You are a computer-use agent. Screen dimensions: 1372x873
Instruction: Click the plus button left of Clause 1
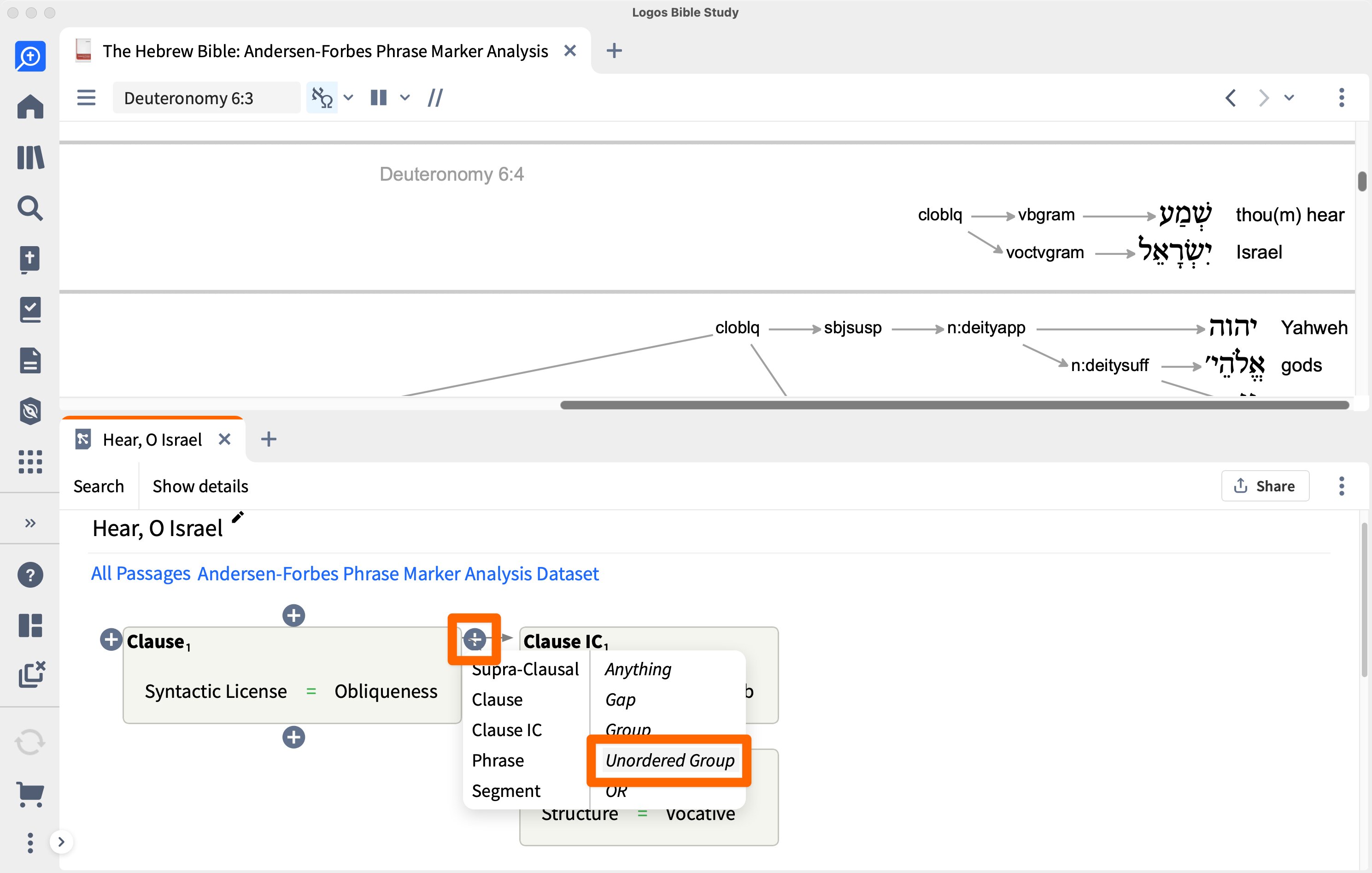(x=111, y=639)
